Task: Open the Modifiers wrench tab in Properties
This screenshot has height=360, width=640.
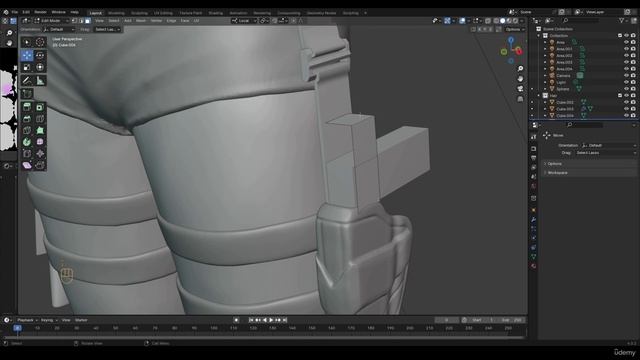Action: [533, 220]
